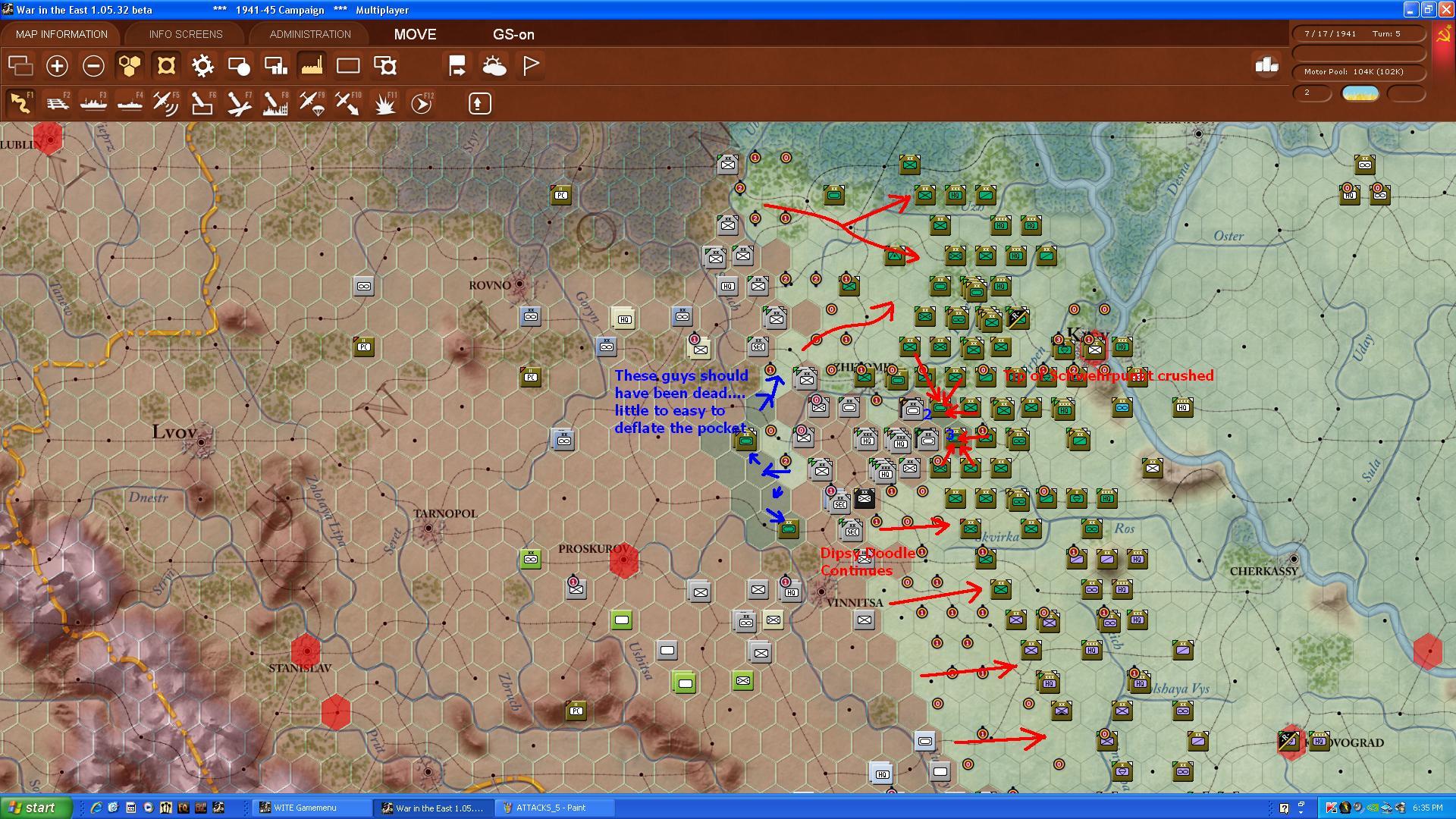Screen dimensions: 1456x819
Task: Select F9 air transport mode
Action: point(312,103)
